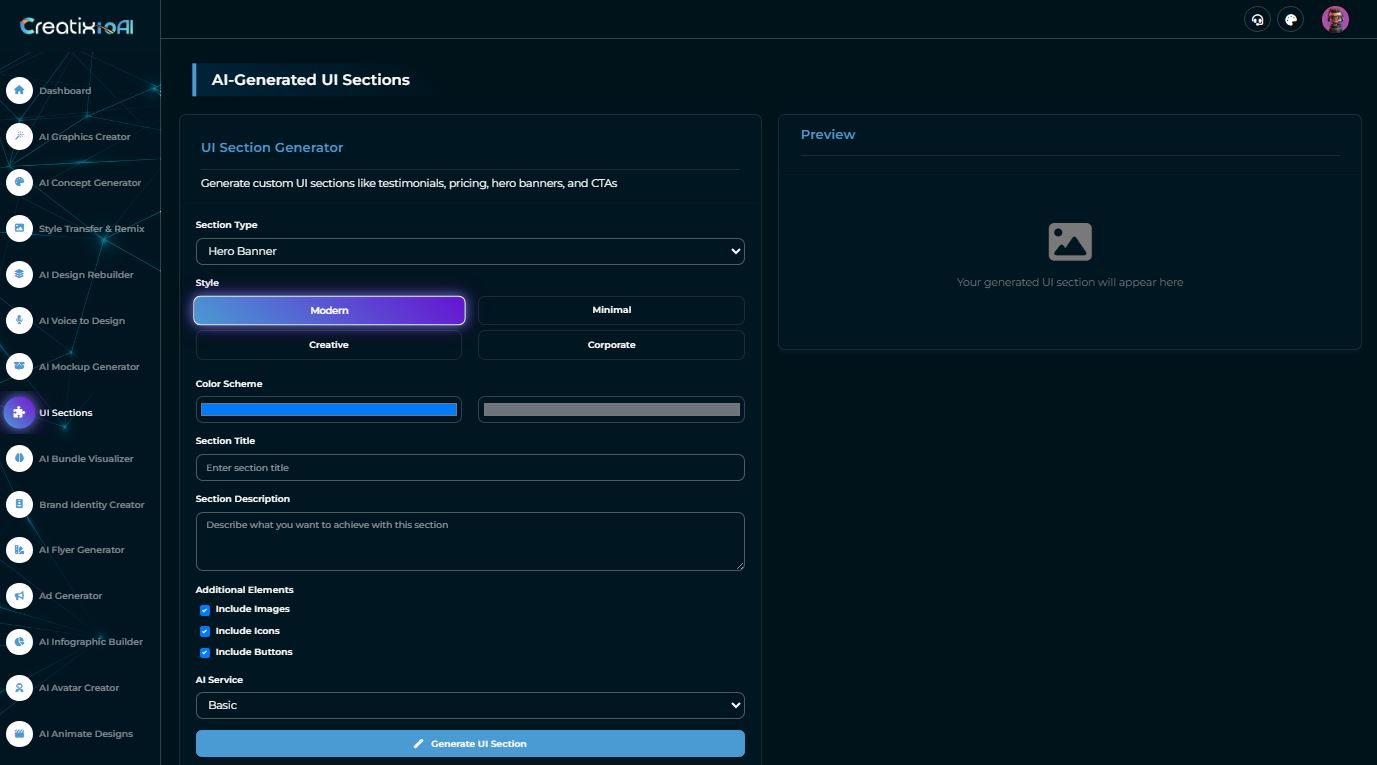This screenshot has width=1377, height=765.
Task: Click the Style Transfer & Remix image icon
Action: point(19,228)
